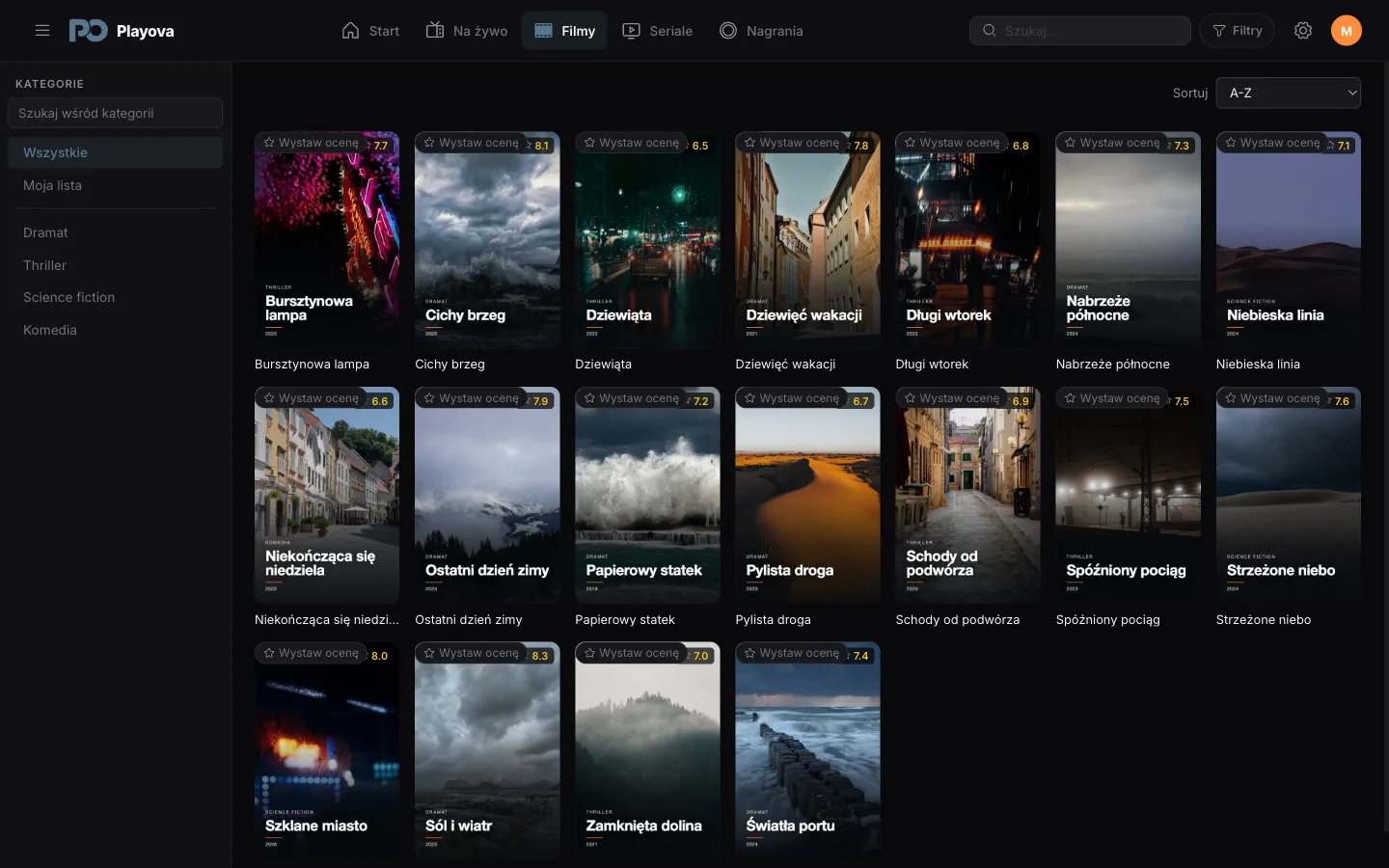Switch to the Seriale tab
The image size is (1389, 868).
[658, 31]
